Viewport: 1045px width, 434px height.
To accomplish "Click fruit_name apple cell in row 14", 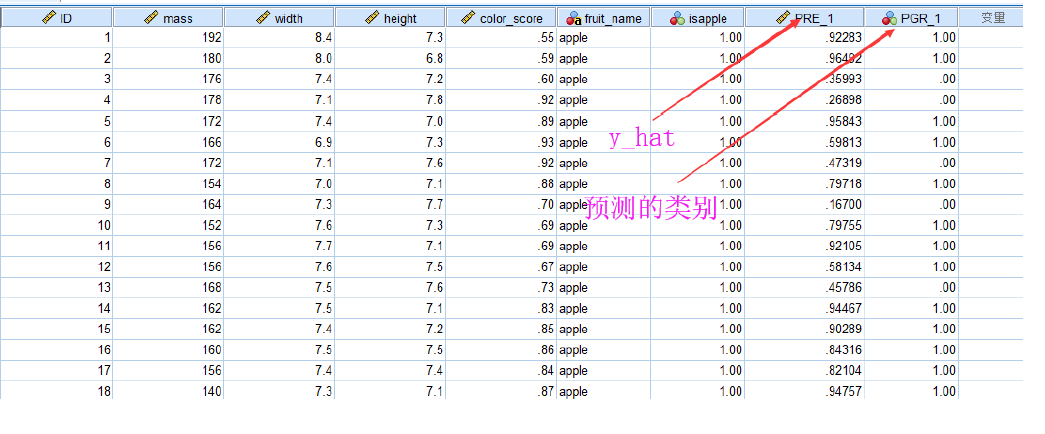I will (604, 309).
